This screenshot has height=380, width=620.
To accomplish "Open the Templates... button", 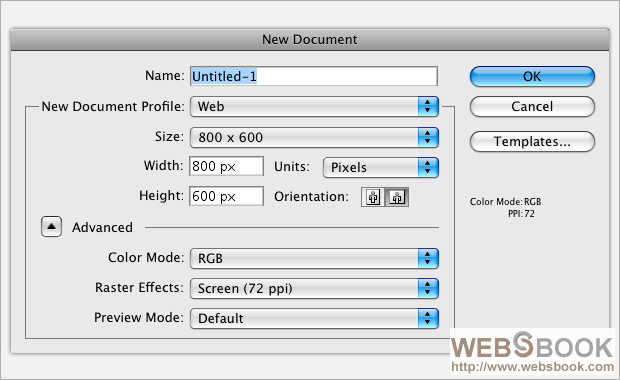I will (x=532, y=142).
